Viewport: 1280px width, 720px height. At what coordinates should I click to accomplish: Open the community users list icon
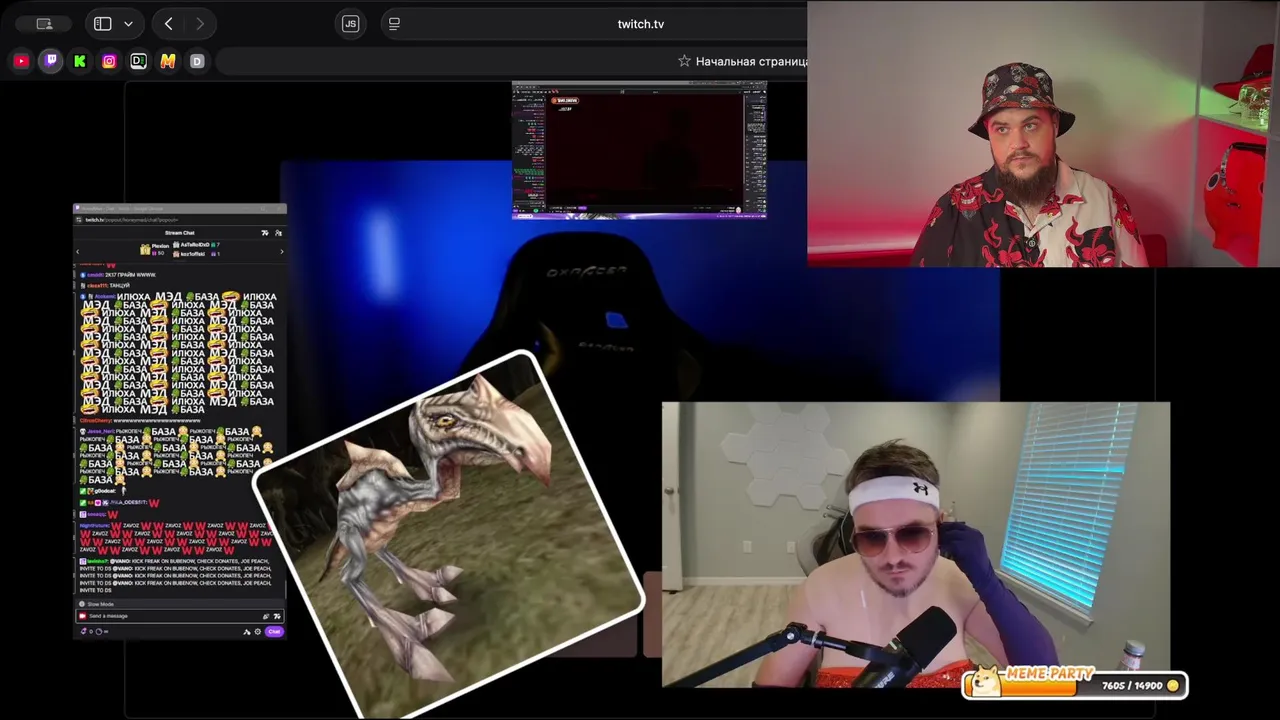(278, 233)
